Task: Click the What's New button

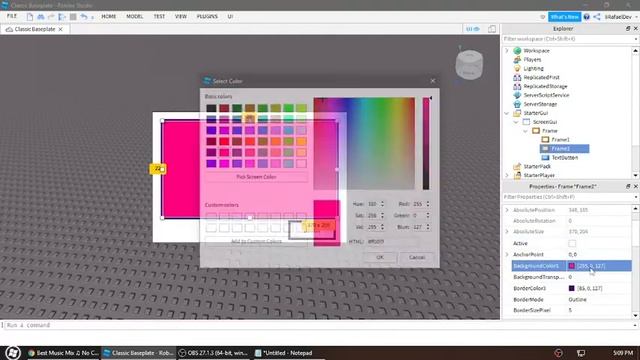Action: (x=564, y=17)
